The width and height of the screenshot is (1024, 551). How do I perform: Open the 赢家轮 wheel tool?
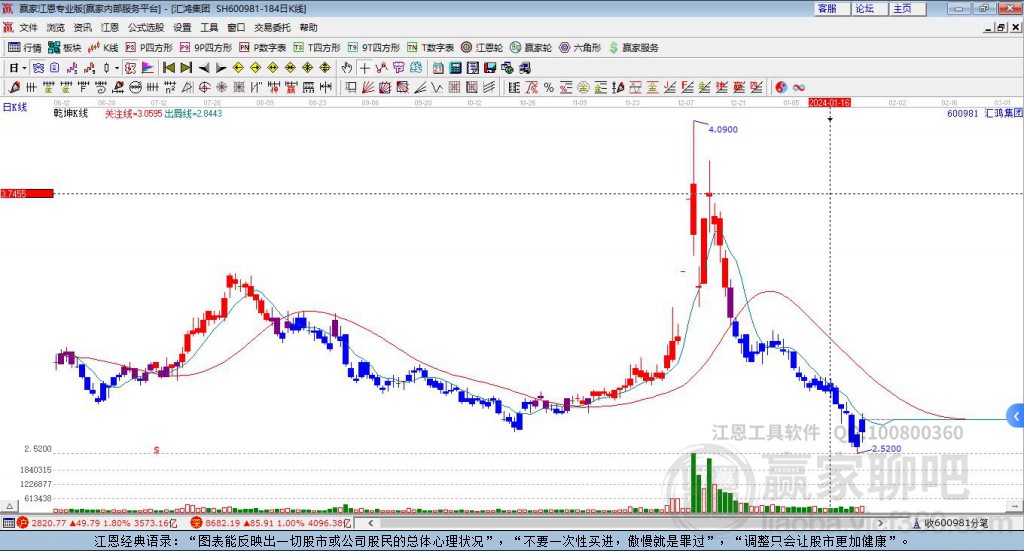(531, 48)
